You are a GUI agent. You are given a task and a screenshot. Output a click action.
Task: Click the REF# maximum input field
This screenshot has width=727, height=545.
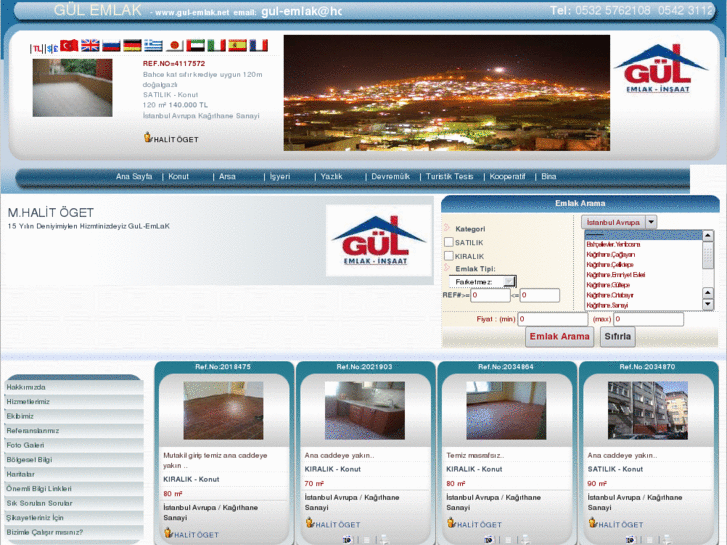click(539, 295)
